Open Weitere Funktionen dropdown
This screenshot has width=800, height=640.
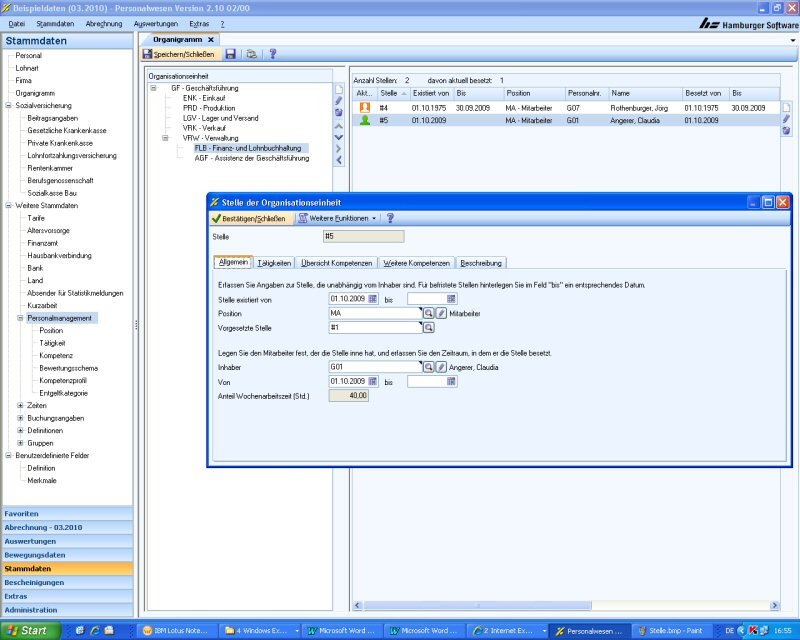click(338, 218)
